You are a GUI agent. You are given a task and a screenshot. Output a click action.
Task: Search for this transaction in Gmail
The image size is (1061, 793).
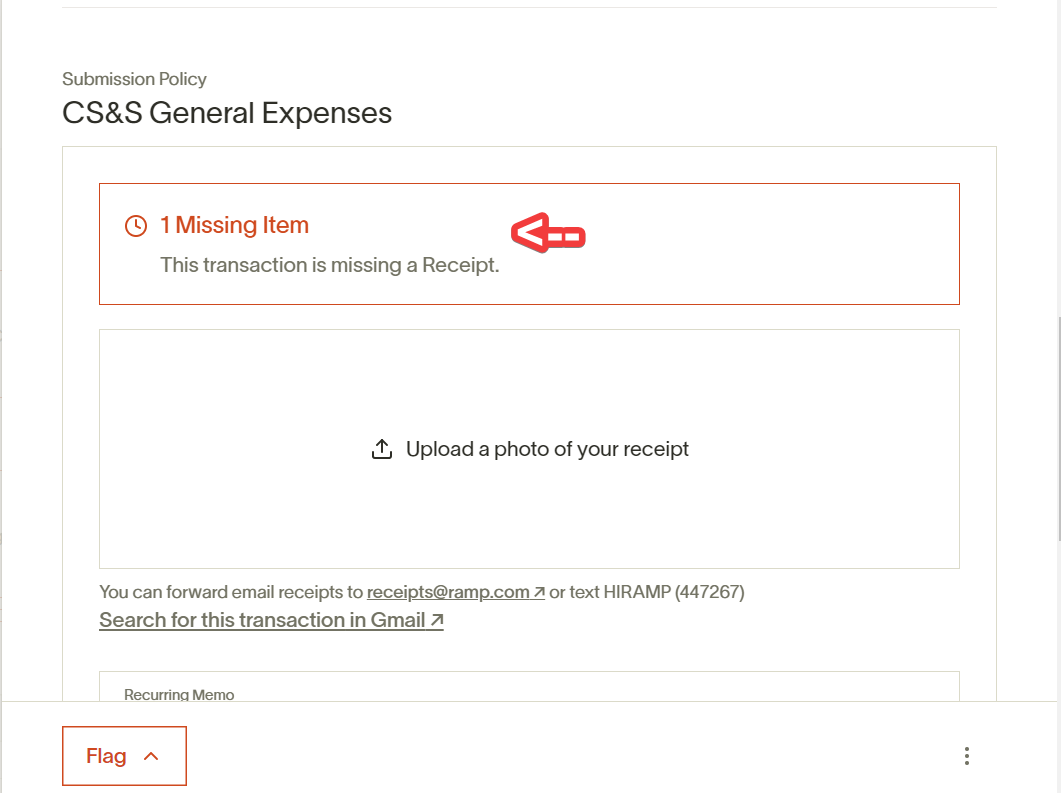pos(262,620)
